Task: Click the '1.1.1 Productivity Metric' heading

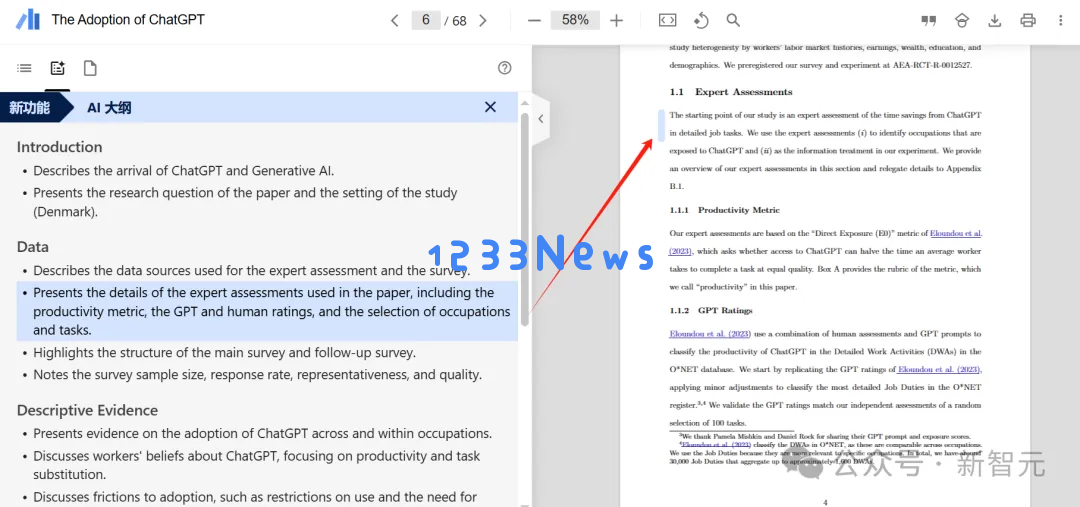Action: click(x=725, y=209)
